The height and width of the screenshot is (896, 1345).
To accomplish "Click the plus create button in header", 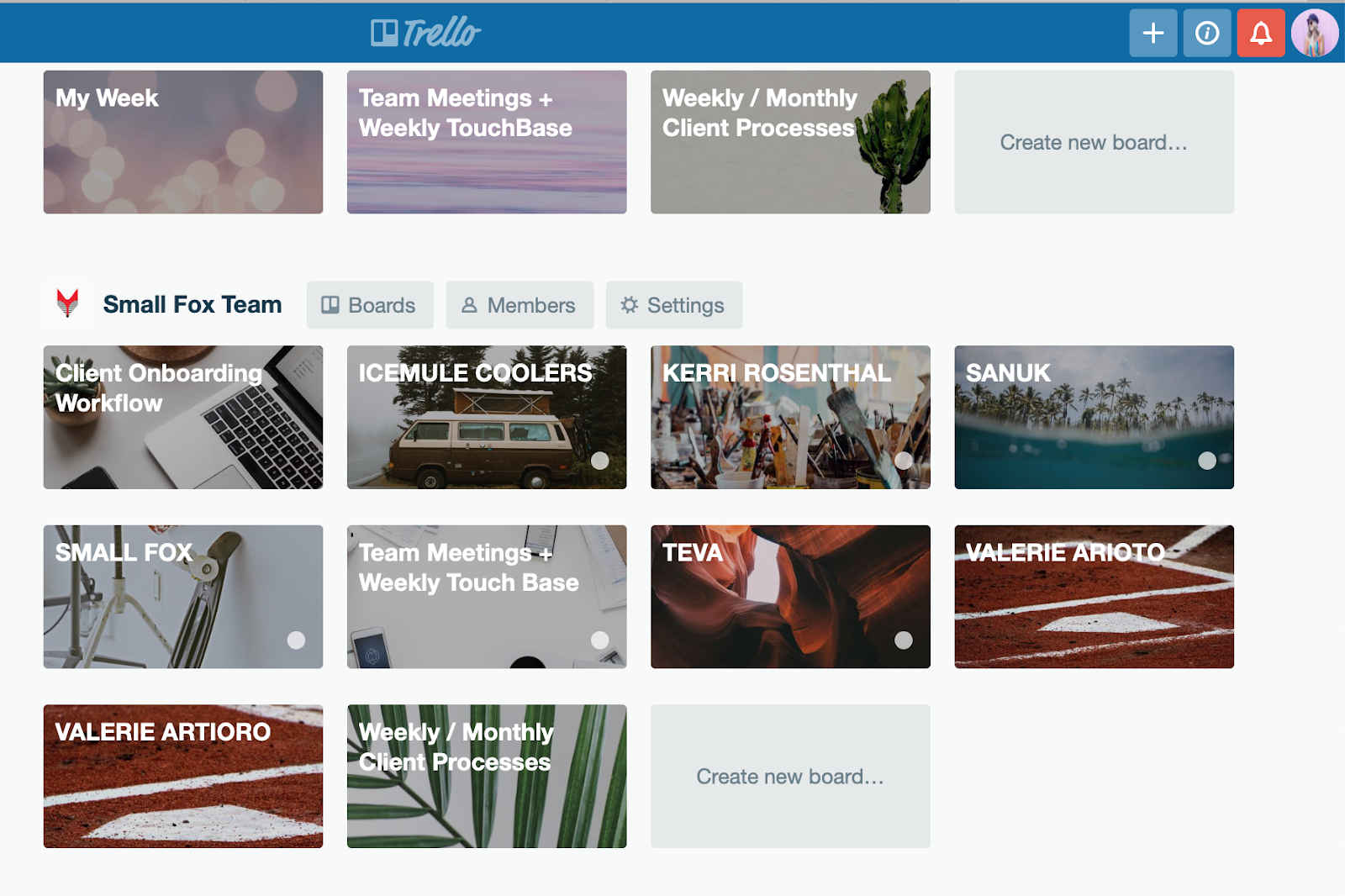I will click(1152, 33).
